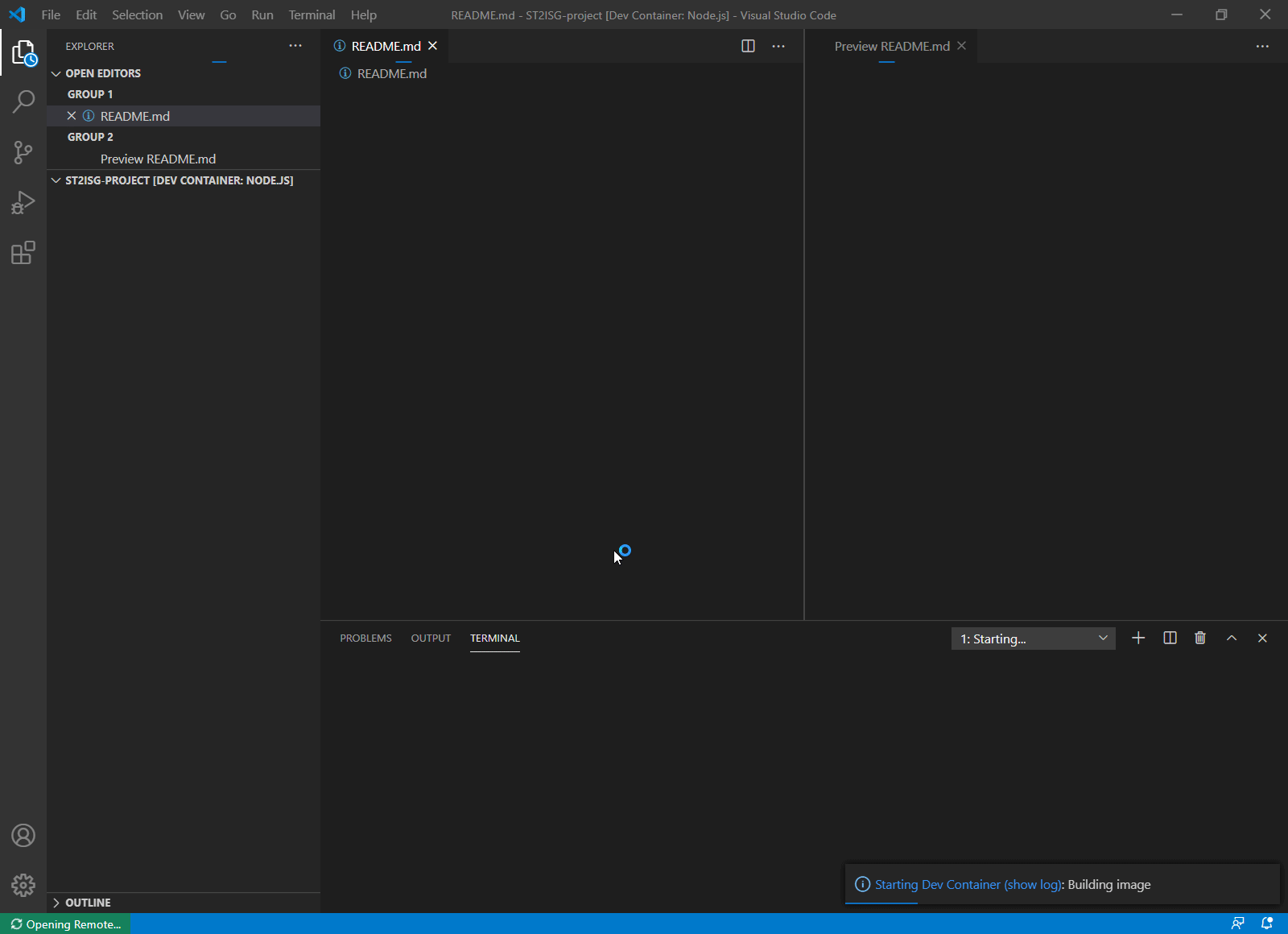Open the Help menu
1288x934 pixels.
(363, 14)
